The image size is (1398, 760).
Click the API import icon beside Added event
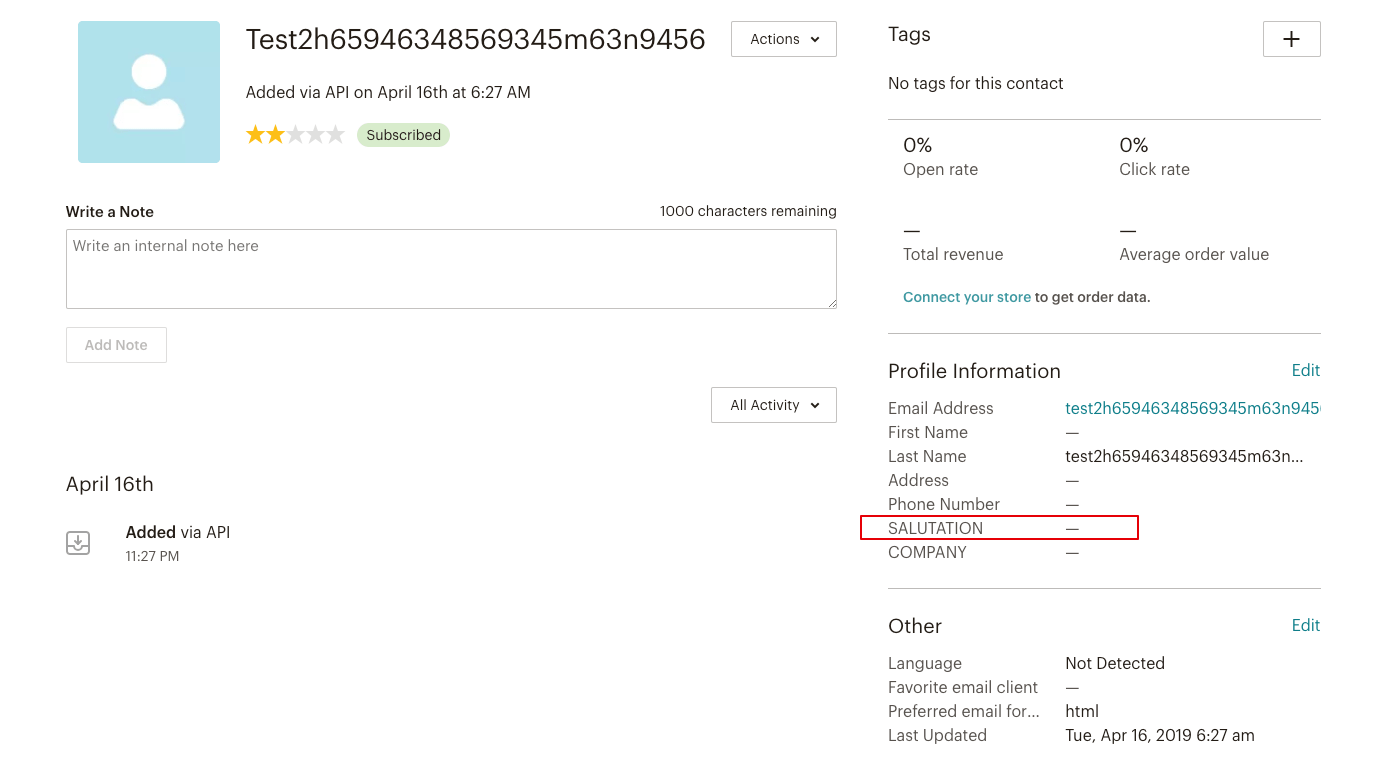[x=78, y=542]
